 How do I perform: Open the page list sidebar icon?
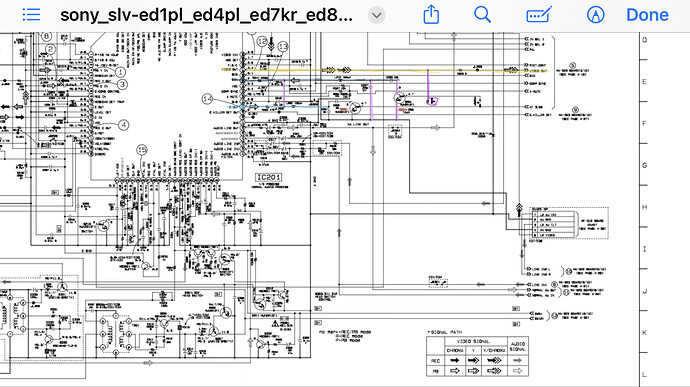tap(31, 15)
